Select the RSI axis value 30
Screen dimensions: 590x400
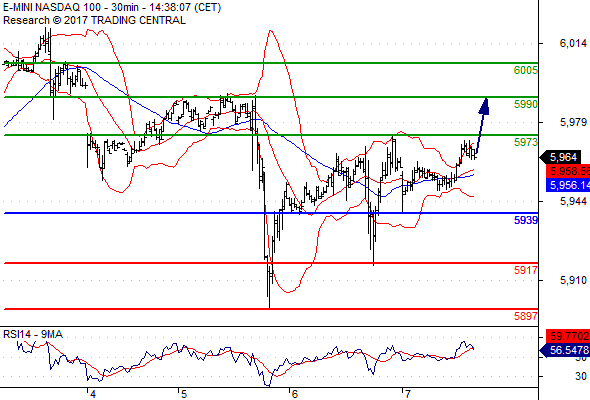click(x=581, y=376)
